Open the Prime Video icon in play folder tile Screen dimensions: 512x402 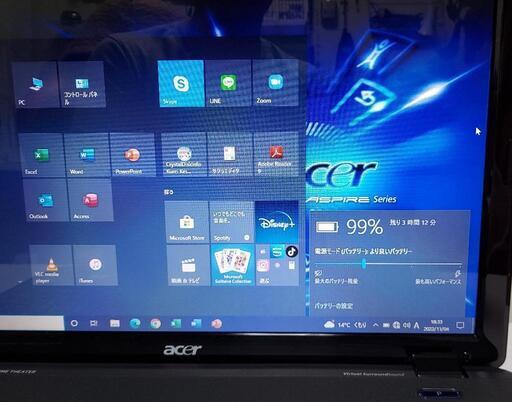click(277, 252)
